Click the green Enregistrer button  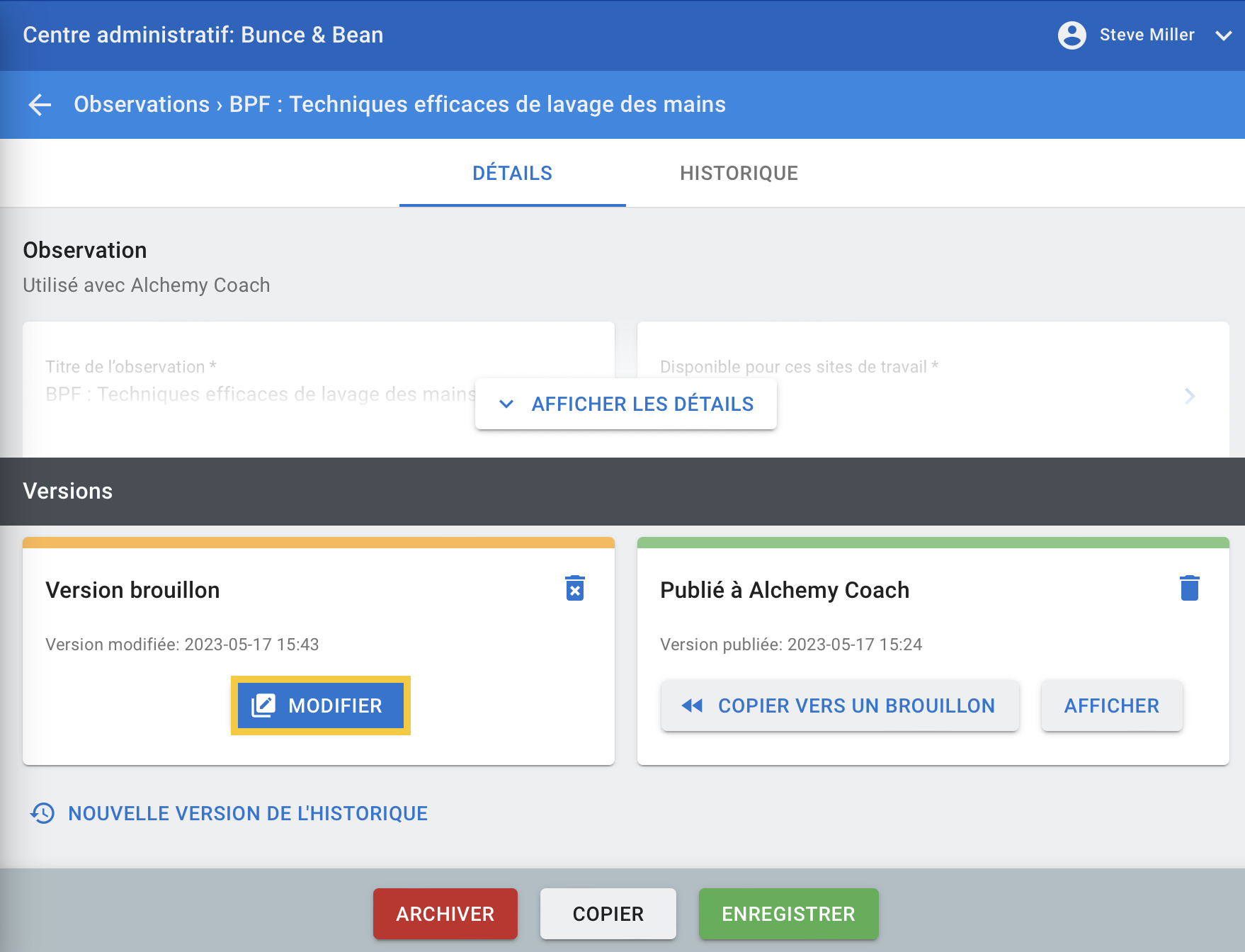click(788, 914)
